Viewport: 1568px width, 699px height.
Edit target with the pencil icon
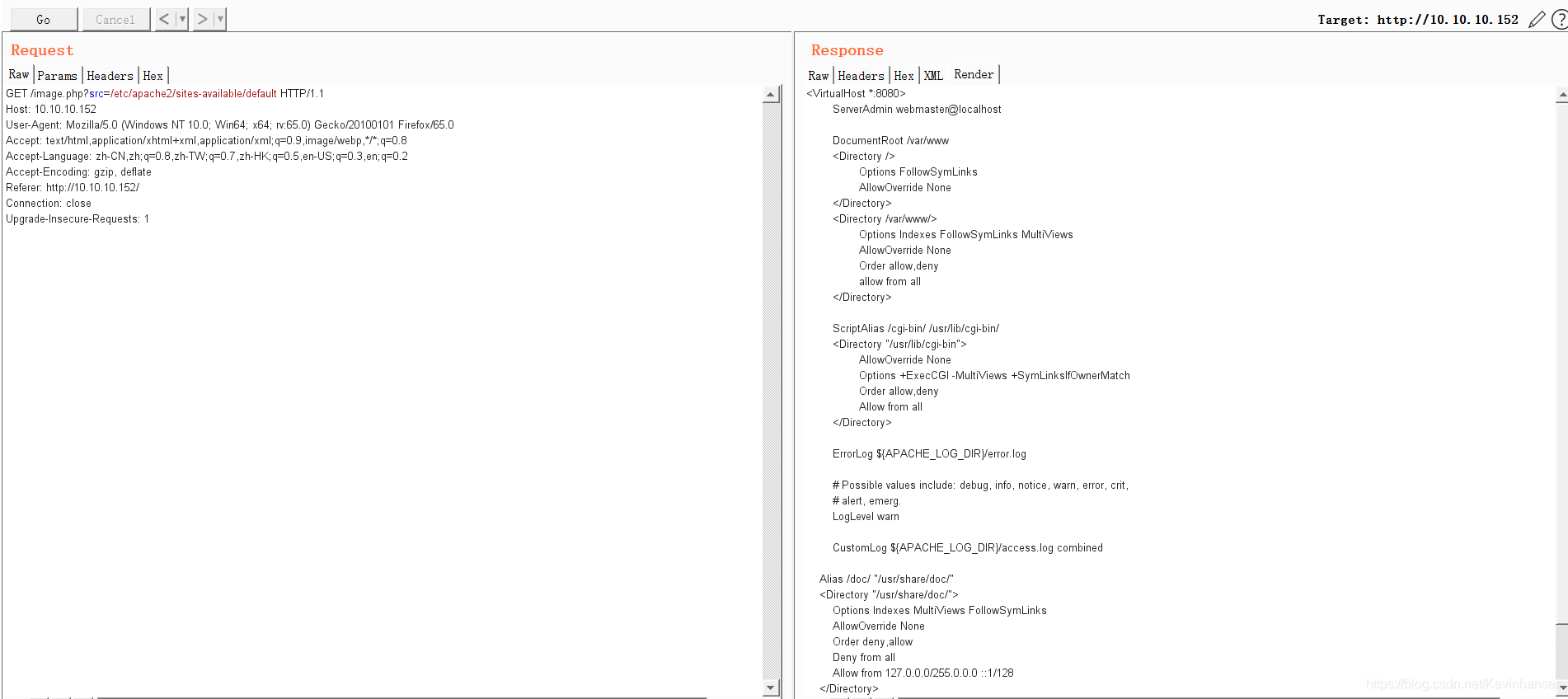tap(1537, 20)
